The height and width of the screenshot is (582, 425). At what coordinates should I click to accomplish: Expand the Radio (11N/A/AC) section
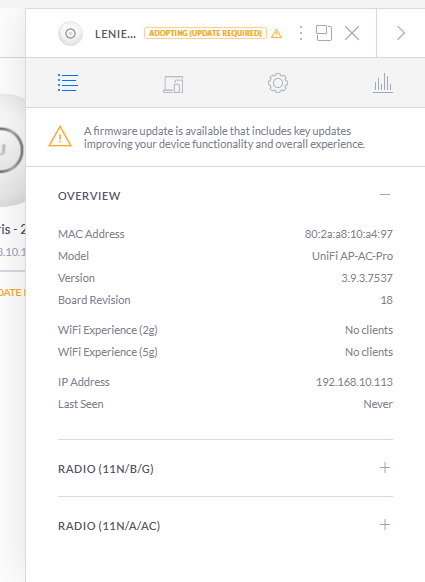tap(385, 524)
